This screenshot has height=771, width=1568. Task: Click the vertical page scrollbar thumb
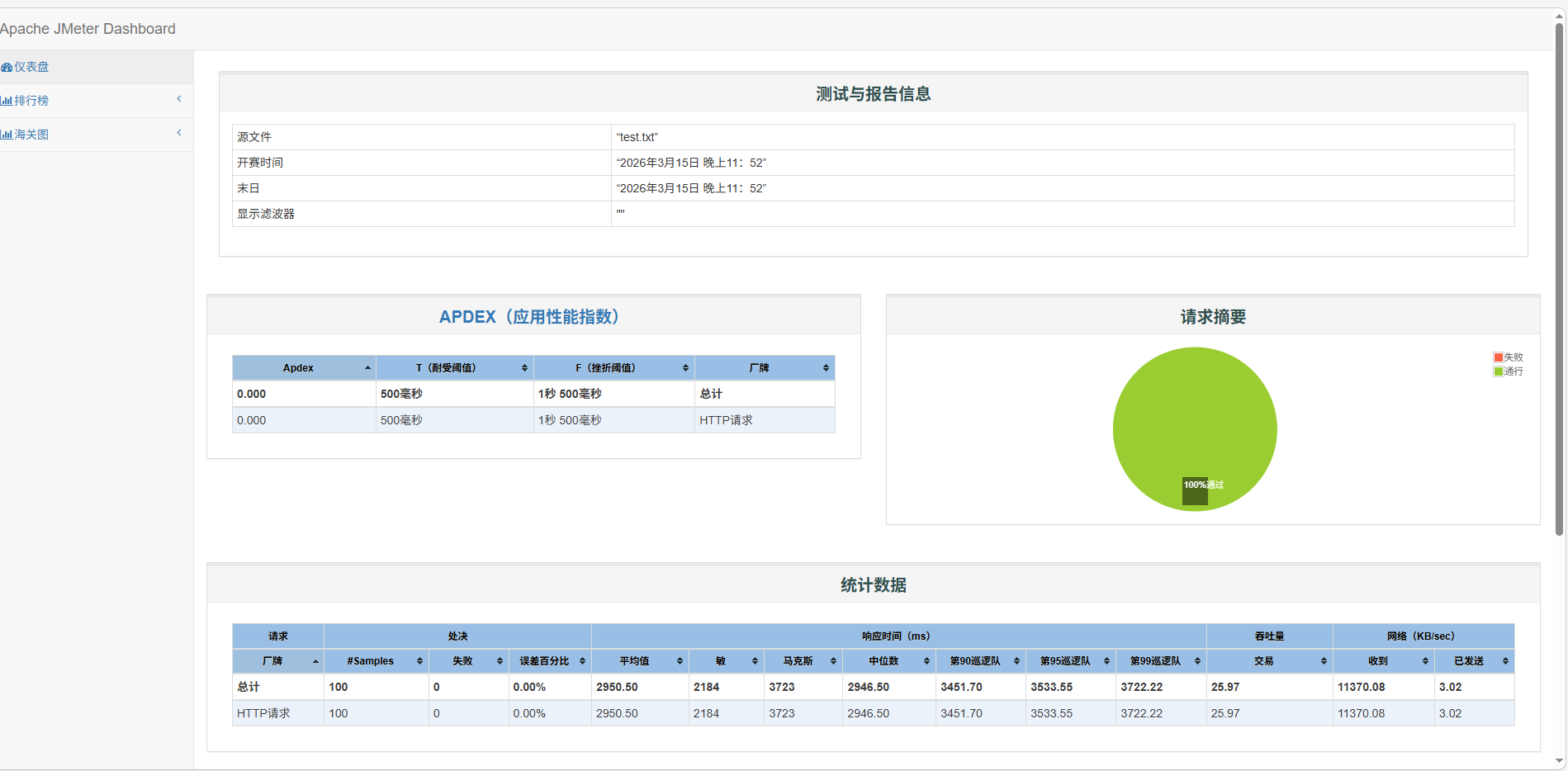[x=1559, y=279]
